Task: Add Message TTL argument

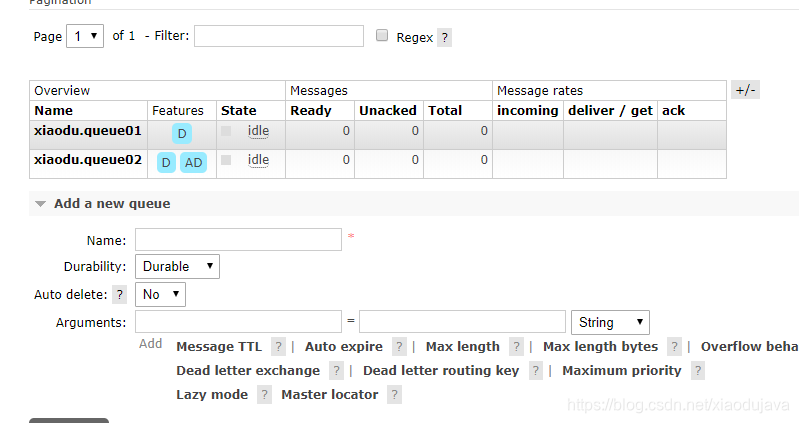Action: tap(219, 347)
